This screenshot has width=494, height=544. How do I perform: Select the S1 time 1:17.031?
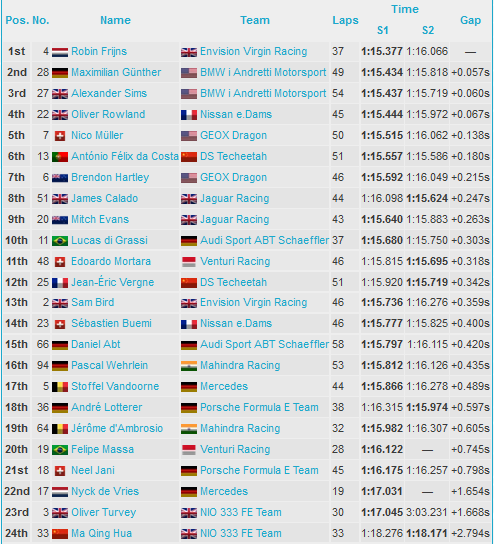coord(382,491)
